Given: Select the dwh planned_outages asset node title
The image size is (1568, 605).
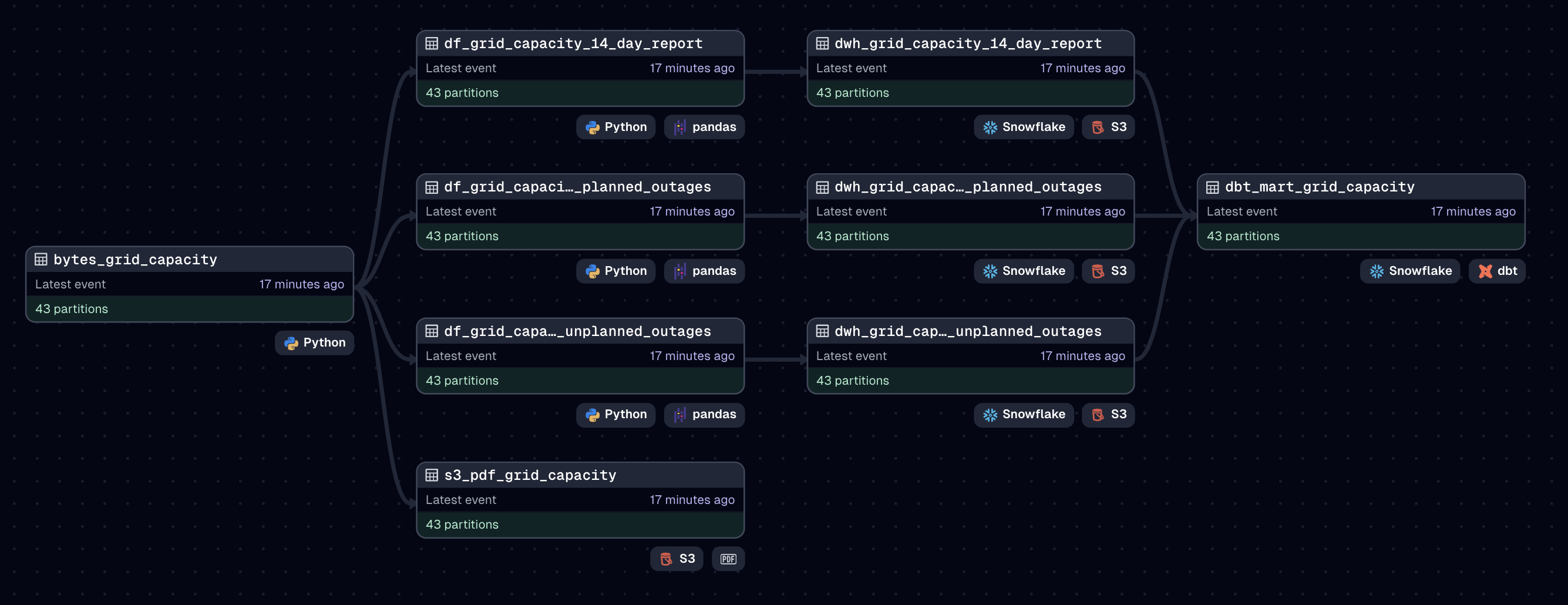Looking at the screenshot, I should (967, 187).
